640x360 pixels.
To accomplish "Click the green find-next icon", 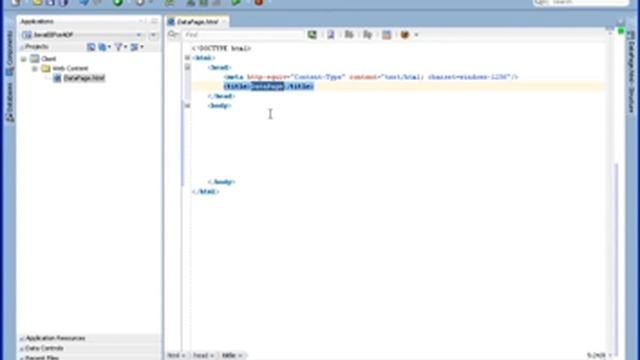I will click(312, 35).
